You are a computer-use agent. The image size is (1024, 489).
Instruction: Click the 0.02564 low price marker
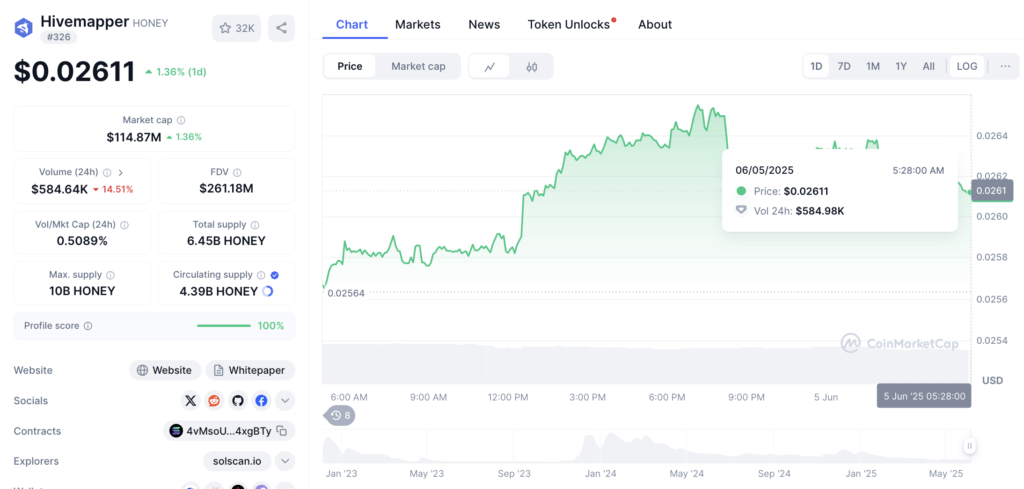pos(346,293)
